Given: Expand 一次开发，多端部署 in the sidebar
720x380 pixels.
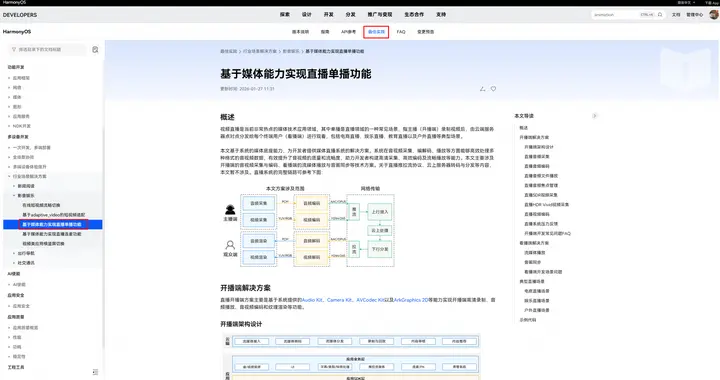Looking at the screenshot, I should pos(31,148).
